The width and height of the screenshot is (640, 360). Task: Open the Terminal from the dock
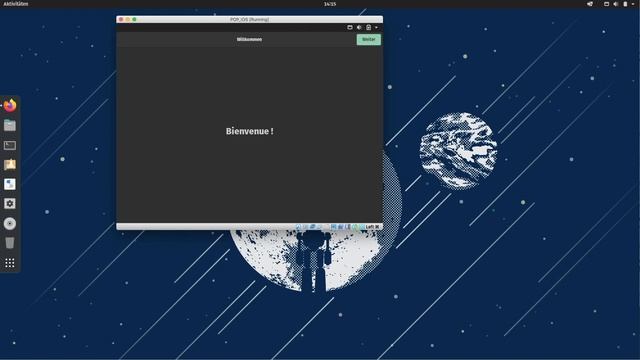click(10, 145)
